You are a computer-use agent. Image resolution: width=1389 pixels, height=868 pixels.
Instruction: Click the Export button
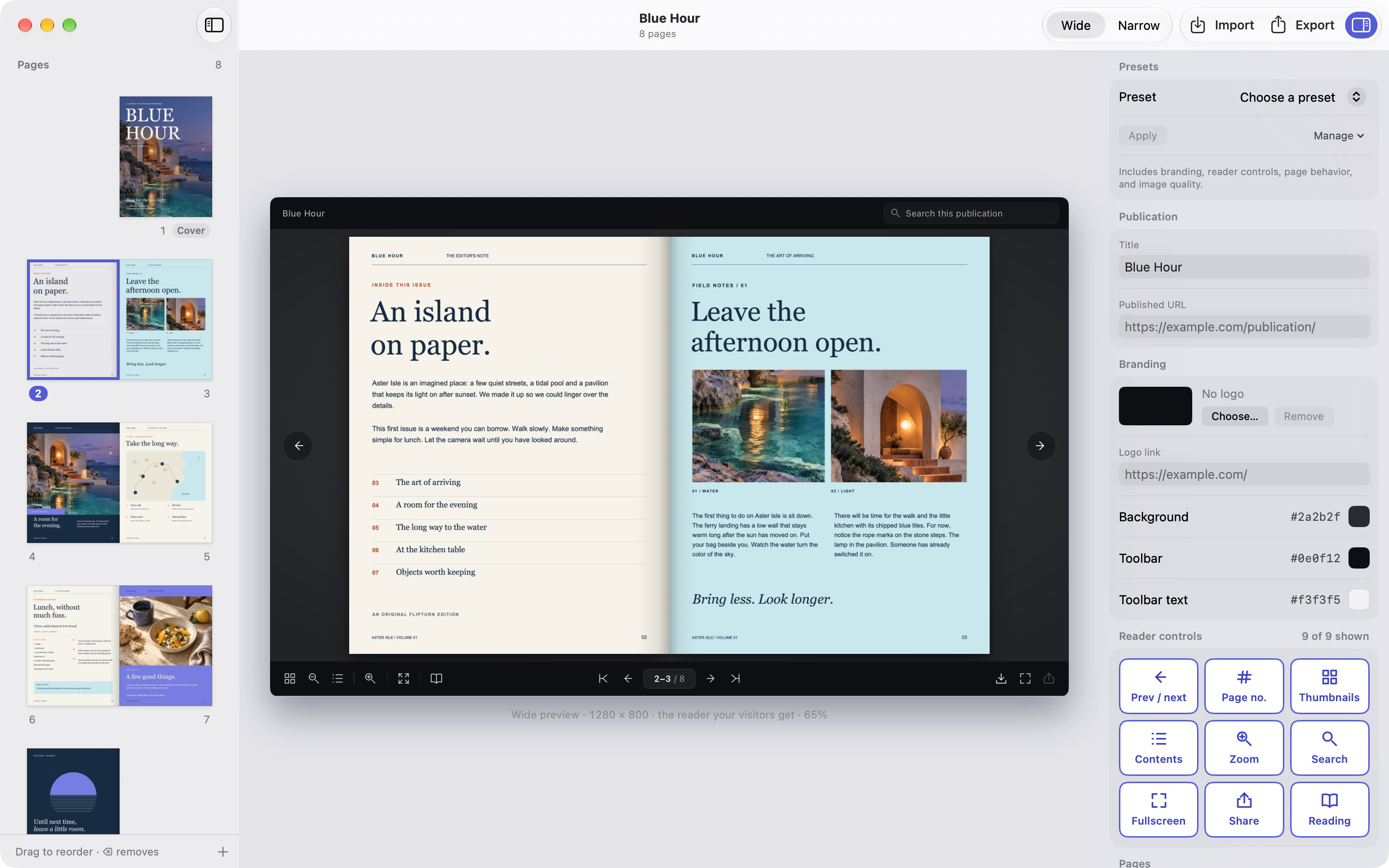coord(1302,25)
